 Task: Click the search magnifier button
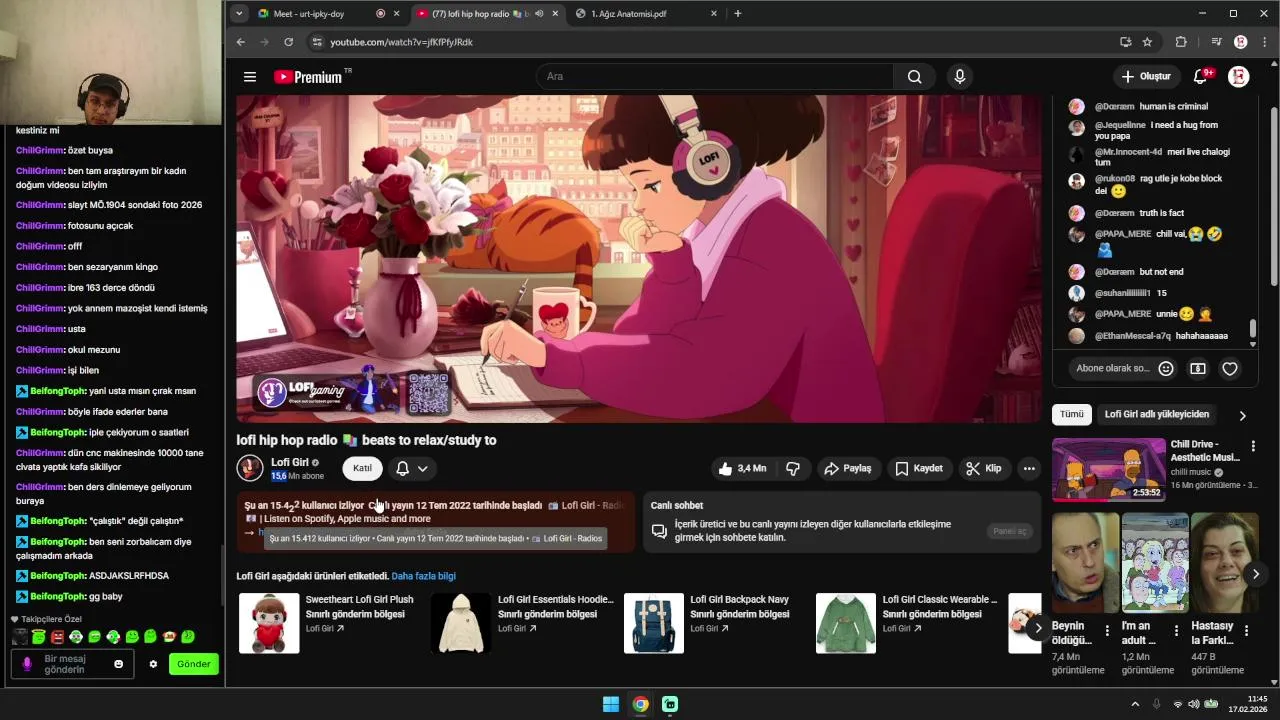tap(914, 77)
